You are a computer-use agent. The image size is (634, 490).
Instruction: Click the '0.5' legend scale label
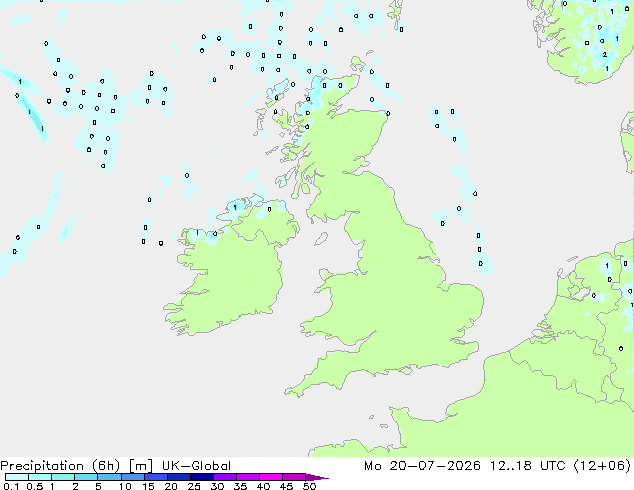point(34,486)
